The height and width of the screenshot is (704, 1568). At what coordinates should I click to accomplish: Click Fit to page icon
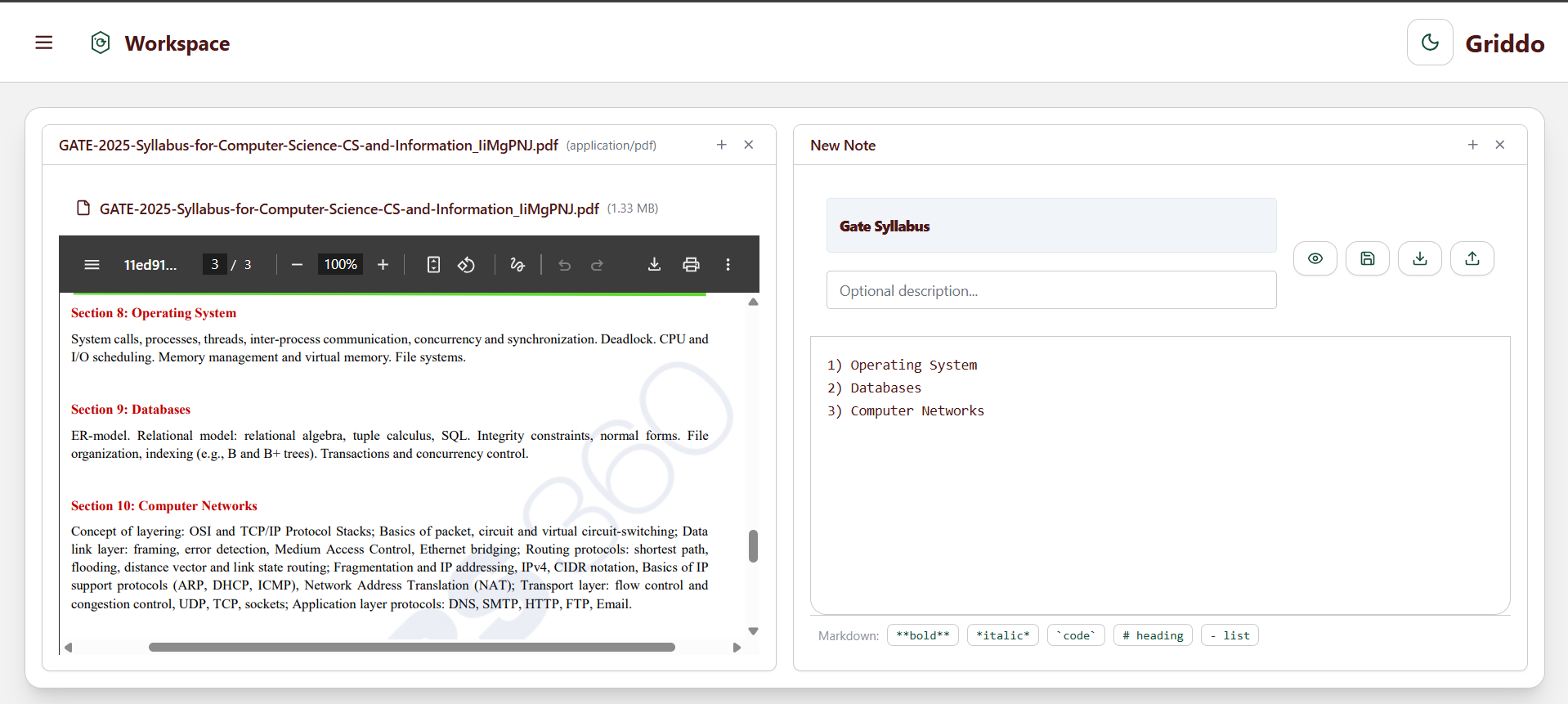tap(434, 265)
